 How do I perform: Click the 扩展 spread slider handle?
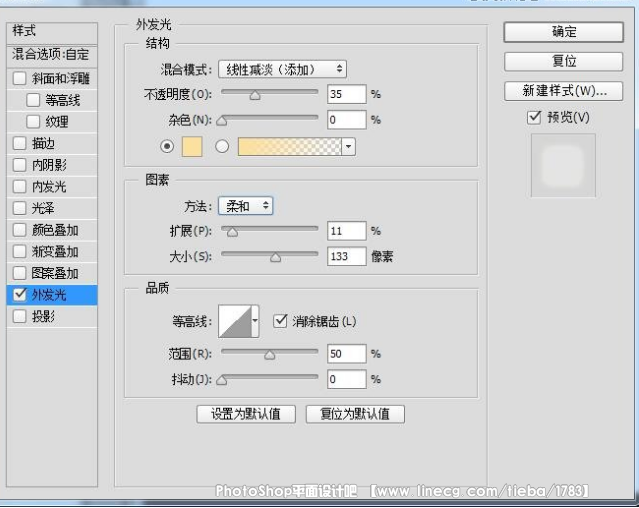[x=232, y=233]
